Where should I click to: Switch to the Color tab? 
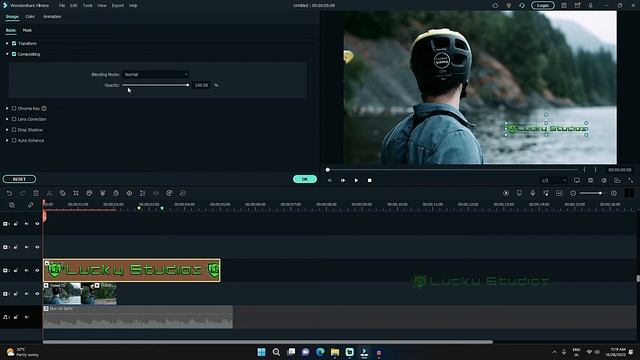30,17
